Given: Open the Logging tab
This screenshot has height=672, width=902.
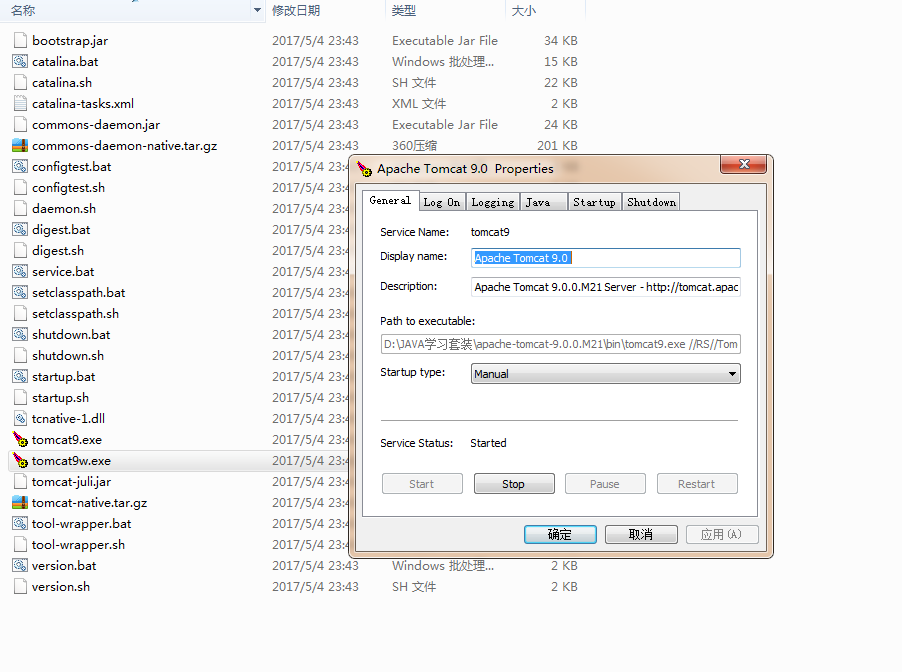Looking at the screenshot, I should click(x=492, y=202).
